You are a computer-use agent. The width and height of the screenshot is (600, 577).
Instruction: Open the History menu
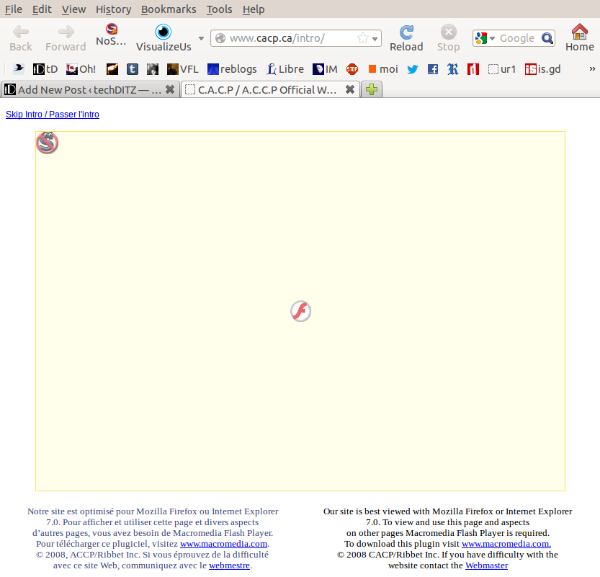(113, 9)
